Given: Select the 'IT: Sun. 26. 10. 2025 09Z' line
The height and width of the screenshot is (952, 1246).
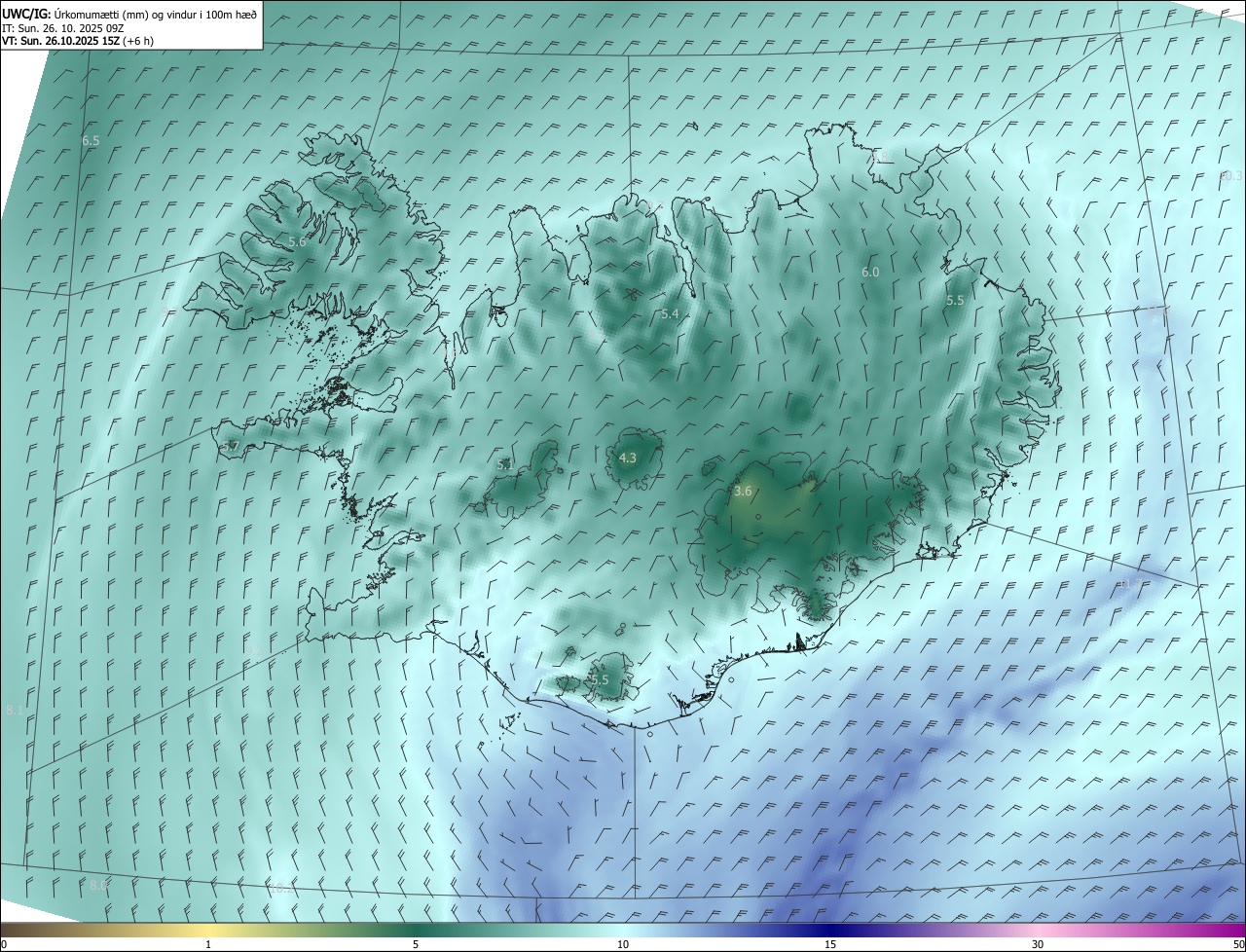Looking at the screenshot, I should tap(63, 27).
